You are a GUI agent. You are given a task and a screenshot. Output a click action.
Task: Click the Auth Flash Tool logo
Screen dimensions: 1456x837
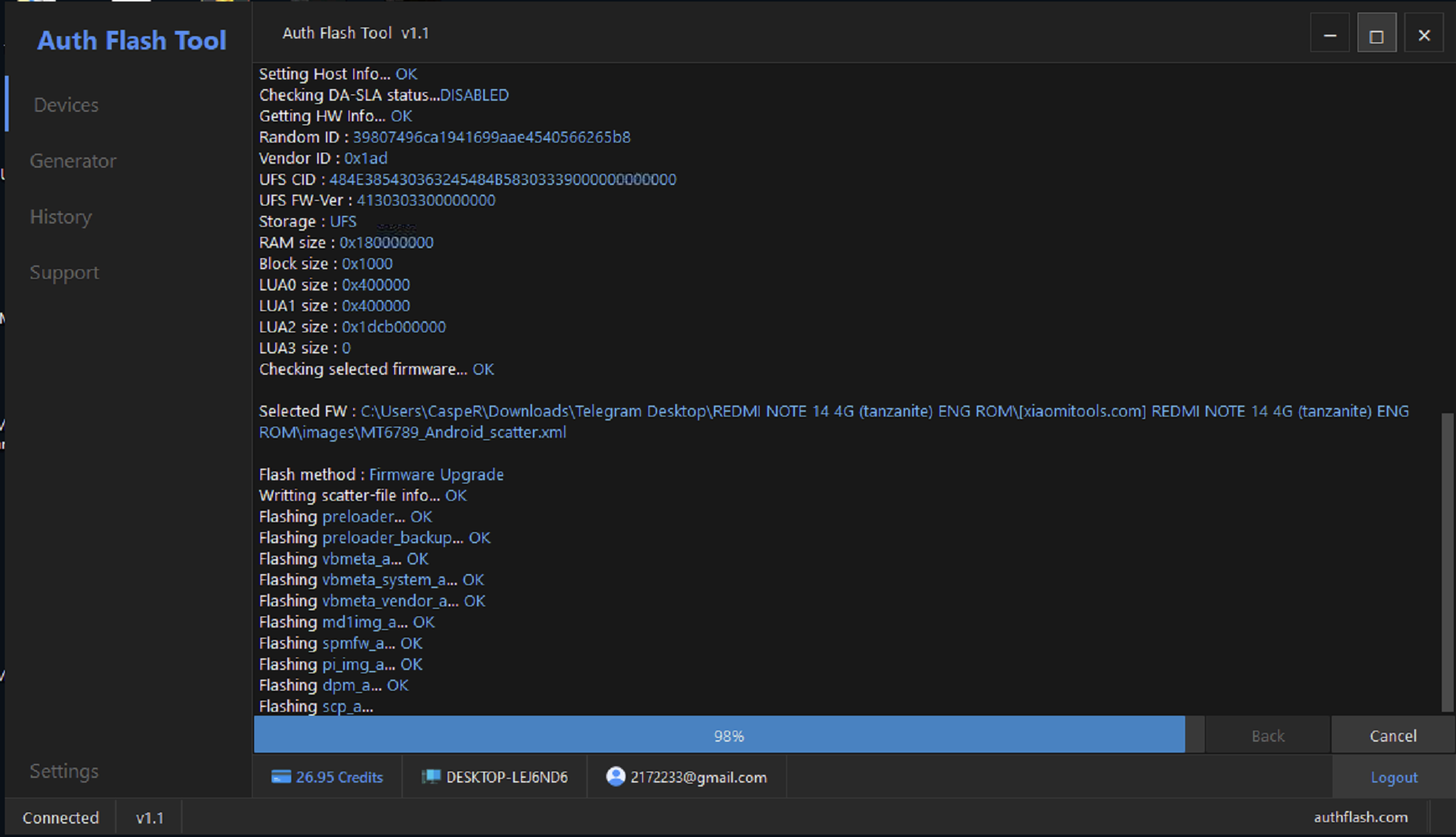(131, 40)
